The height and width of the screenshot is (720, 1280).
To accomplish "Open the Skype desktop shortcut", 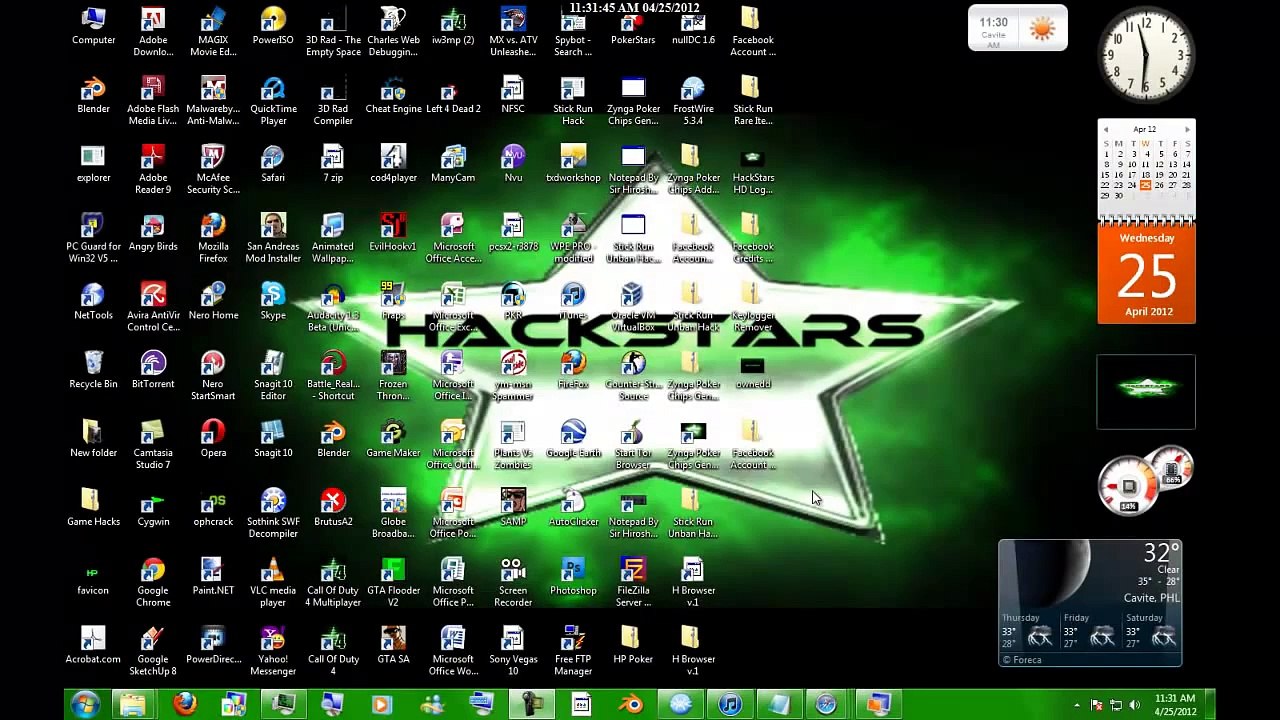I will point(273,302).
